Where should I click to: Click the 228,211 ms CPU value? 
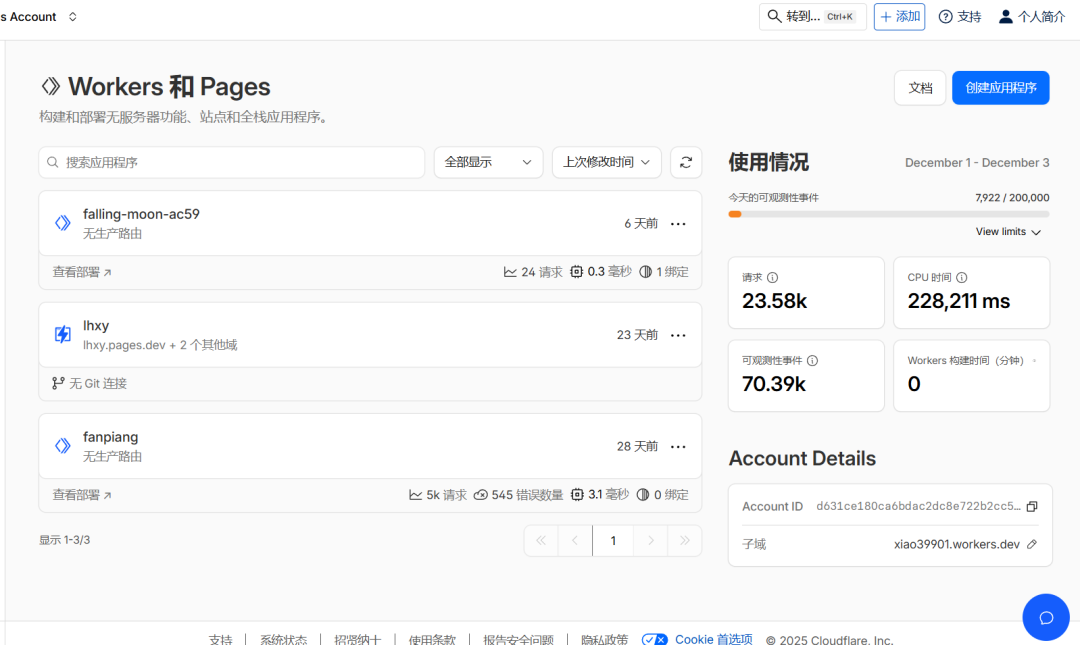tap(959, 301)
